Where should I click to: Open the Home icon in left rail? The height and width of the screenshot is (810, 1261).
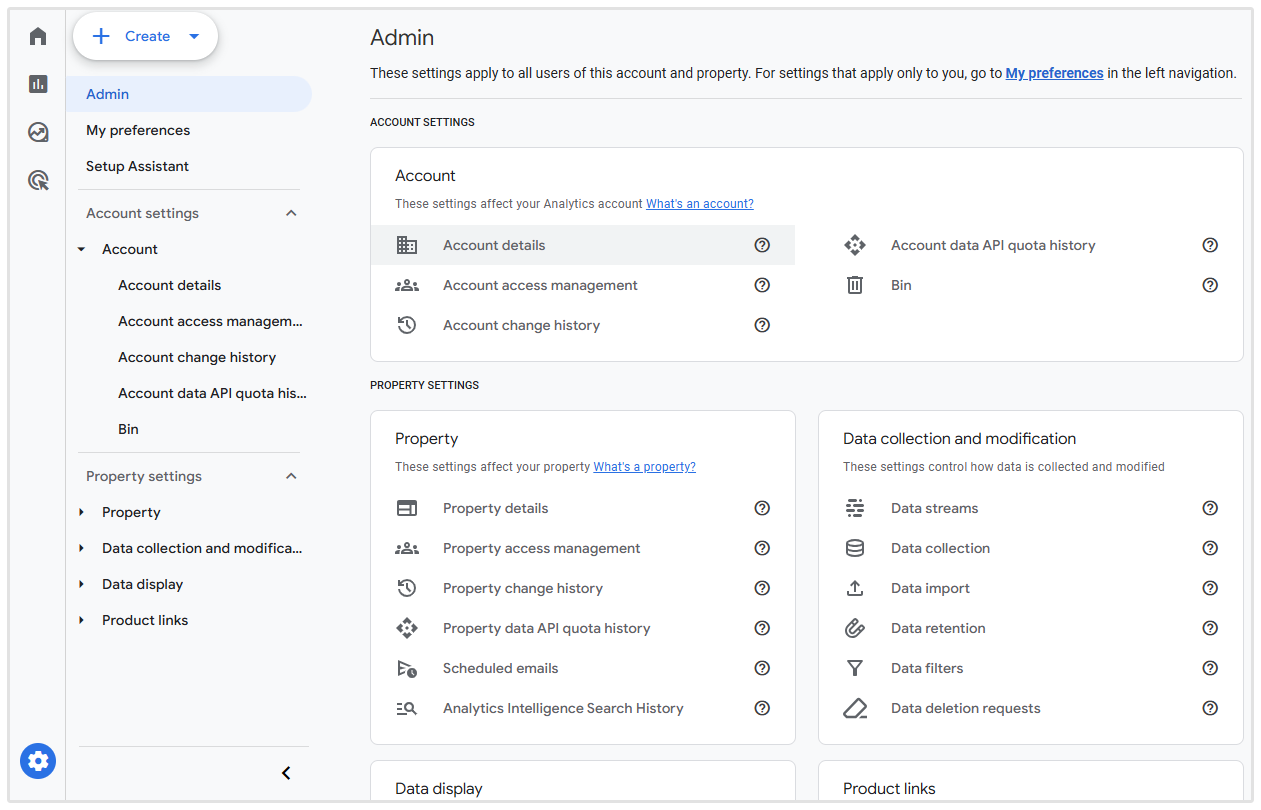point(38,37)
